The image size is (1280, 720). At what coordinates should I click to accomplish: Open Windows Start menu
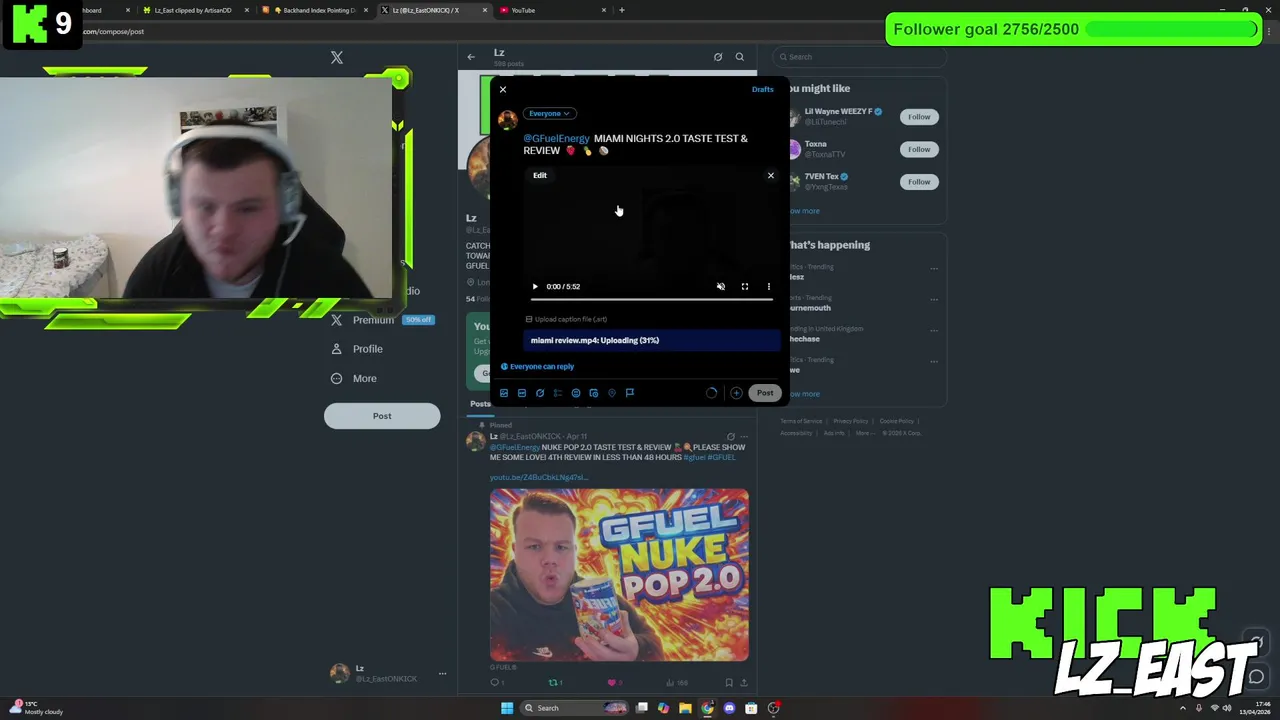[507, 708]
